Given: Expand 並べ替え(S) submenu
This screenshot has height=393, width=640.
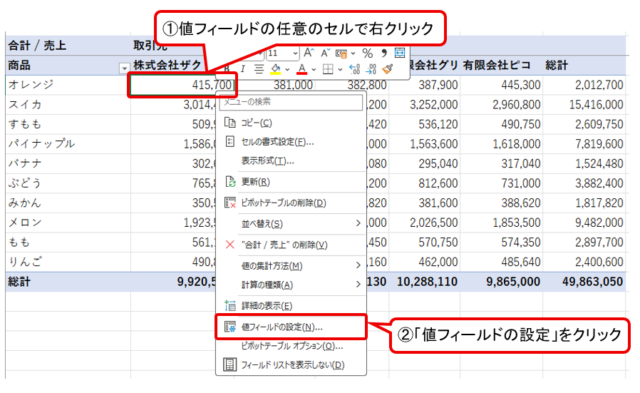Looking at the screenshot, I should pyautogui.click(x=291, y=224).
